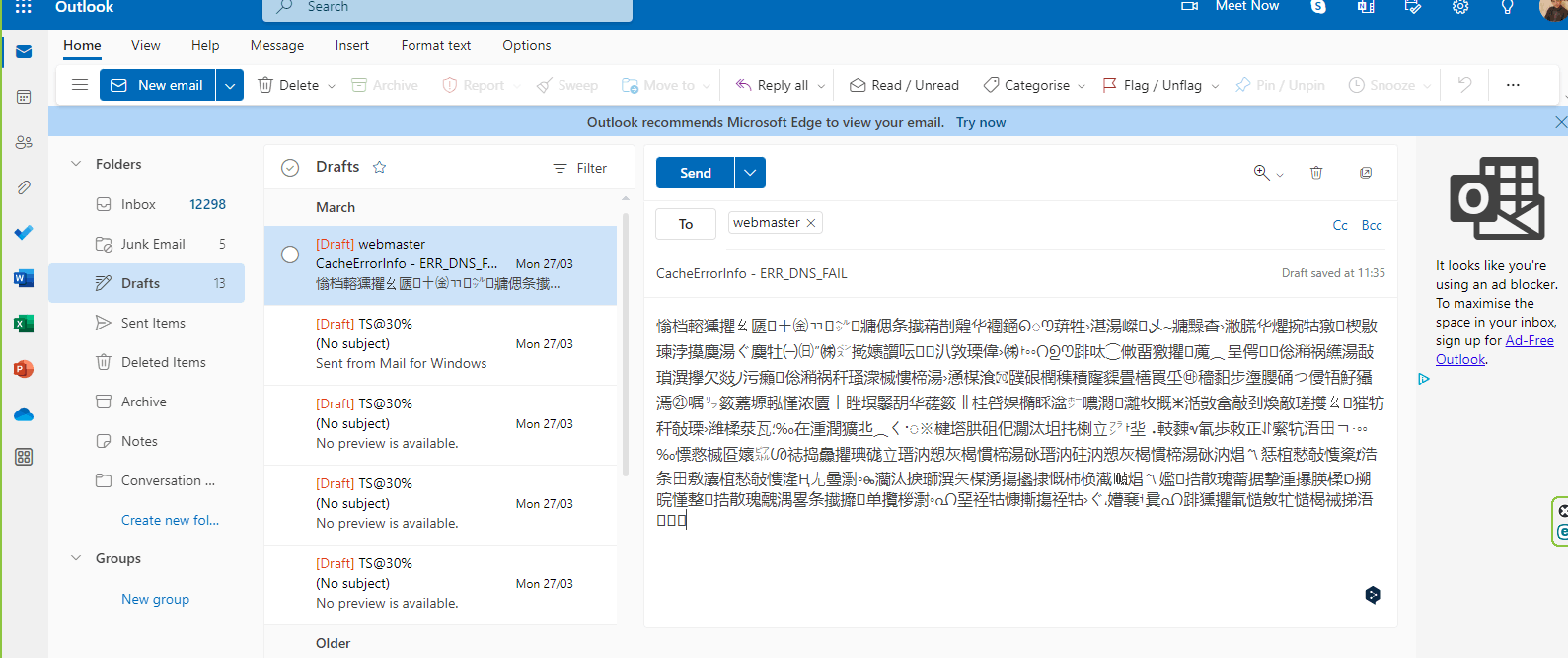Click the Undo arrow in toolbar
The width and height of the screenshot is (1568, 658).
tap(1465, 85)
